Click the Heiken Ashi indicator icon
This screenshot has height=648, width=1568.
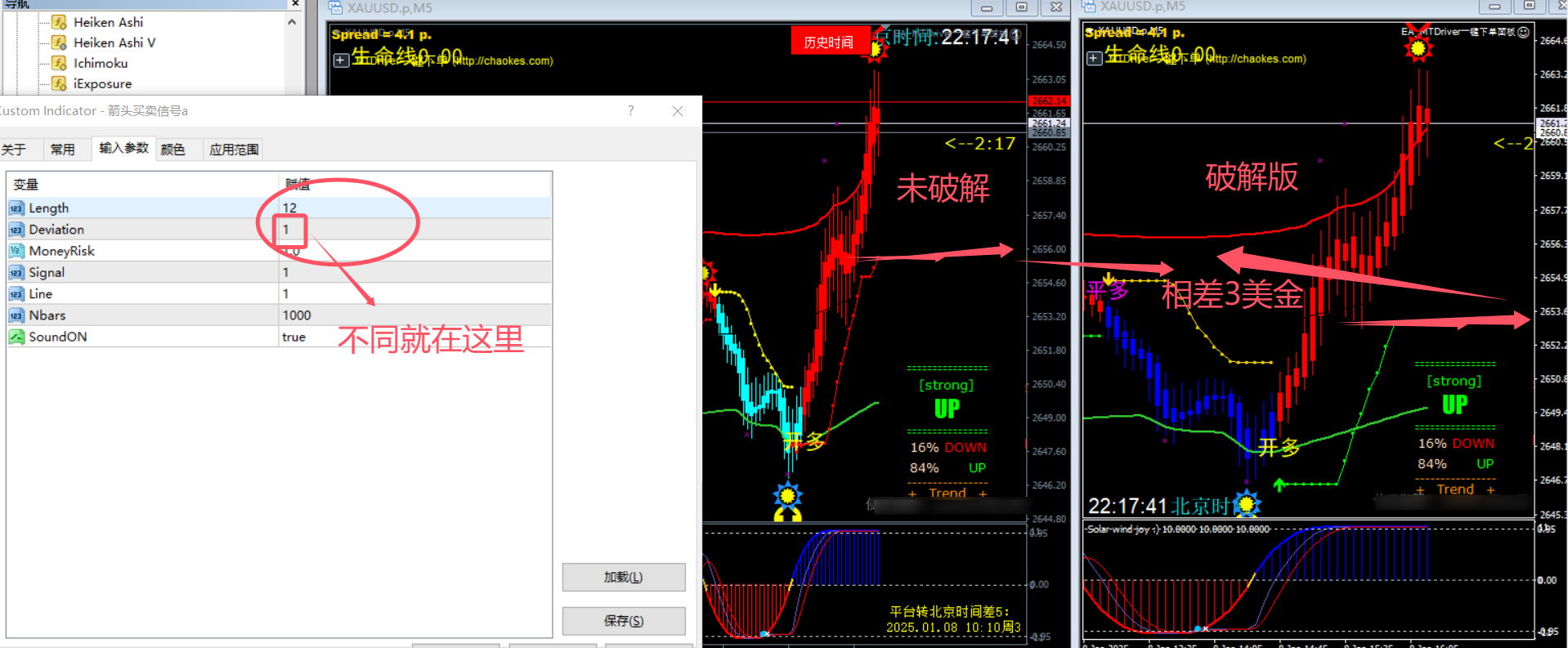click(x=59, y=22)
